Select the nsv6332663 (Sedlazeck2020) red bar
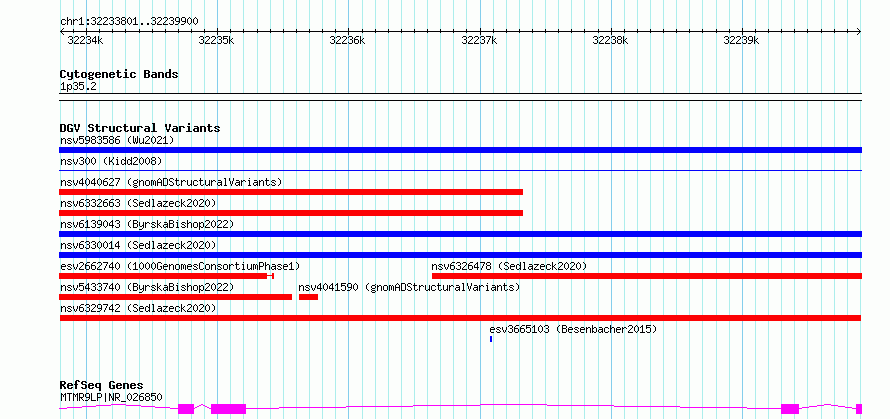 tap(291, 213)
